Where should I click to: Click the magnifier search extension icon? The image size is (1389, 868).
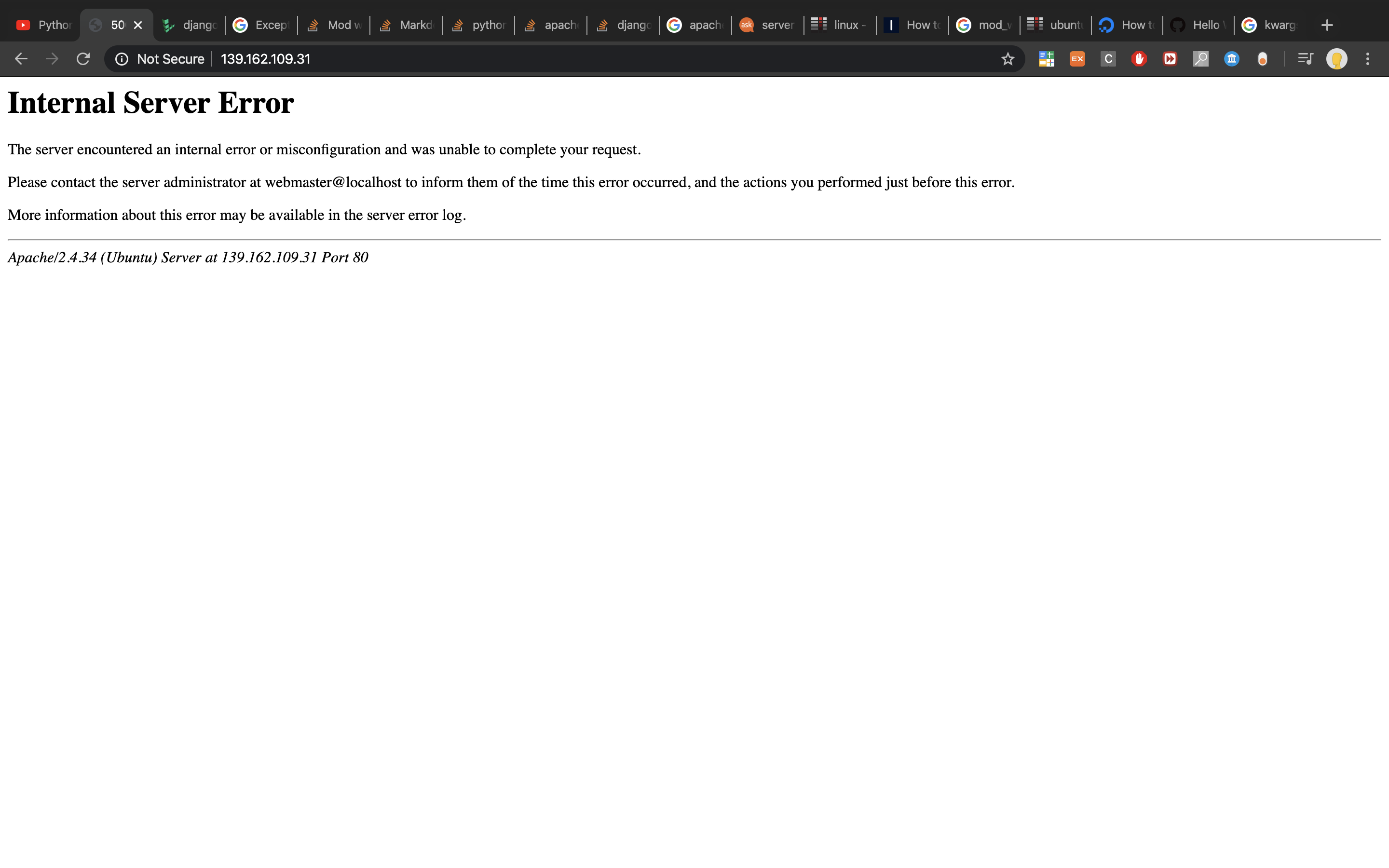coord(1201,59)
